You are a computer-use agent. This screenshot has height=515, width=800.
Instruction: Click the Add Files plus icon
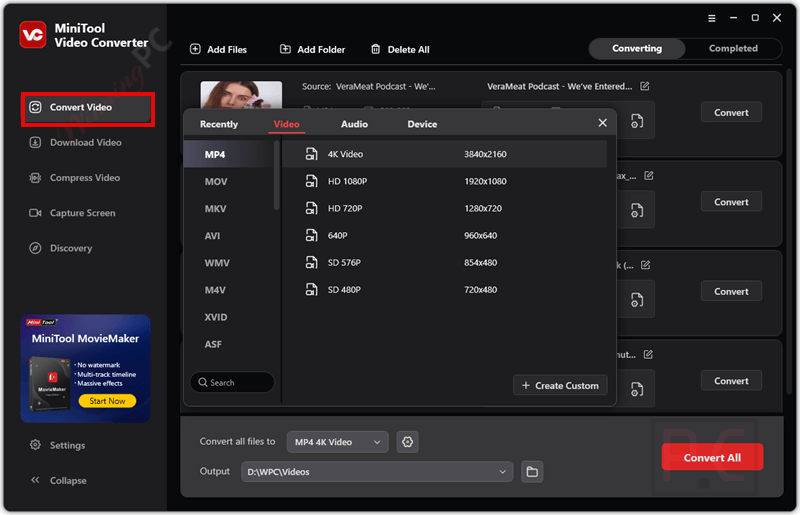pyautogui.click(x=195, y=49)
